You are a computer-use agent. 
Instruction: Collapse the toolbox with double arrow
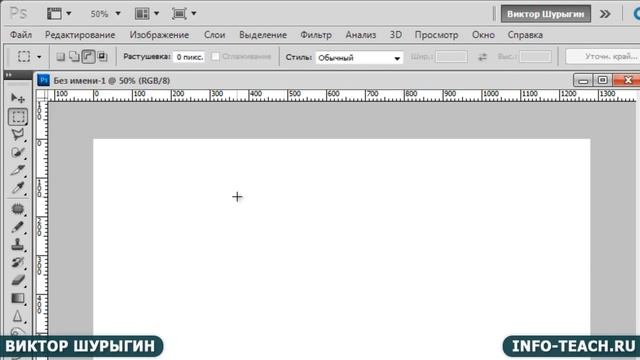(9, 75)
